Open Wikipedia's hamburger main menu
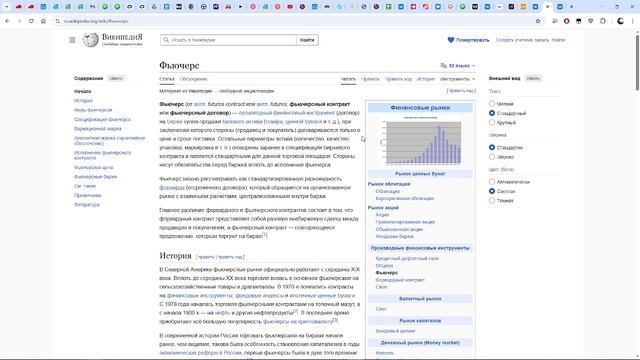Screen dimensions: 640x360 pyautogui.click(x=72, y=40)
